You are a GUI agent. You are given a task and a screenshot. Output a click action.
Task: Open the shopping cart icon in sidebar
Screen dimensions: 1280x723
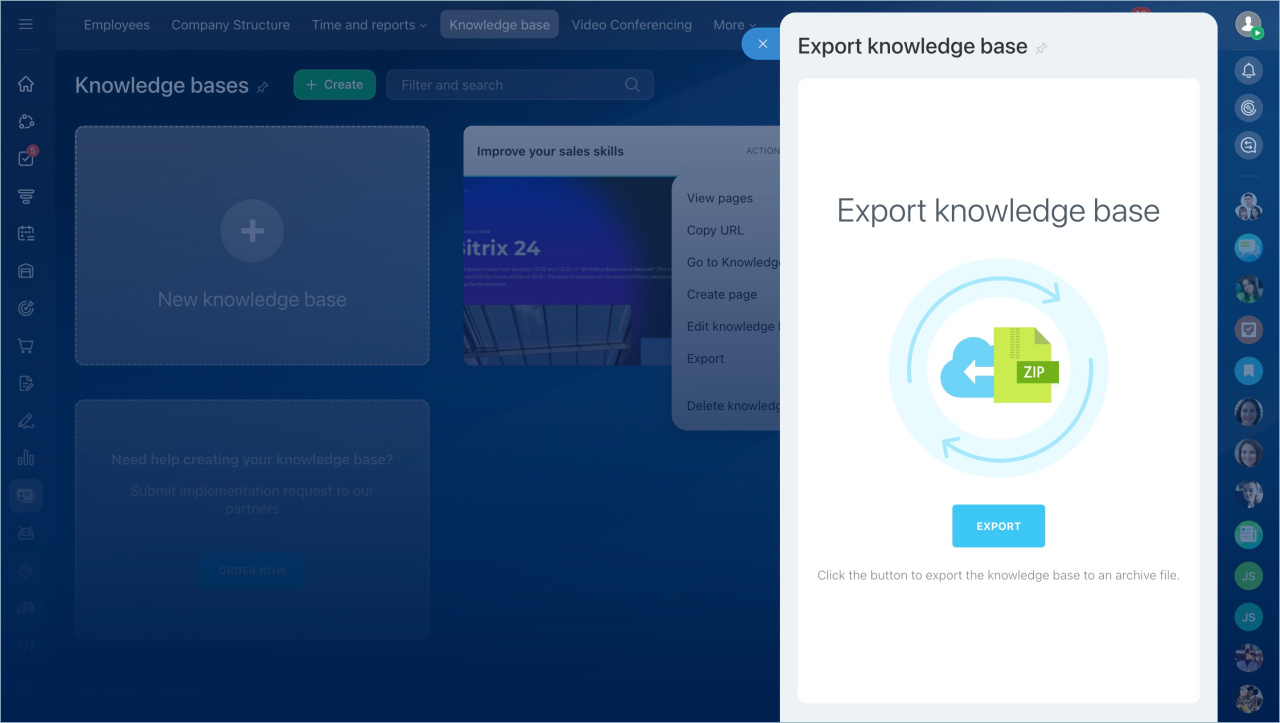(x=26, y=346)
